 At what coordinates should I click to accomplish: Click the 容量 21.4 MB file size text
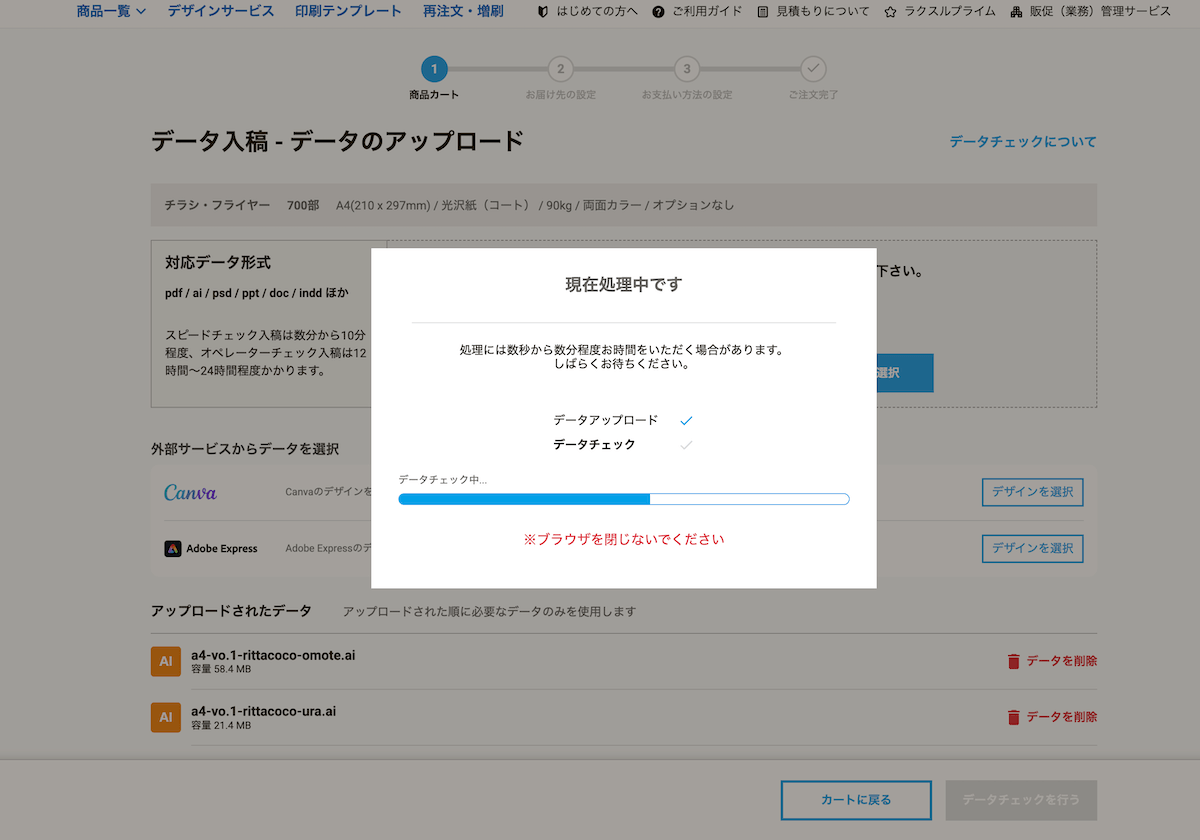coord(221,725)
